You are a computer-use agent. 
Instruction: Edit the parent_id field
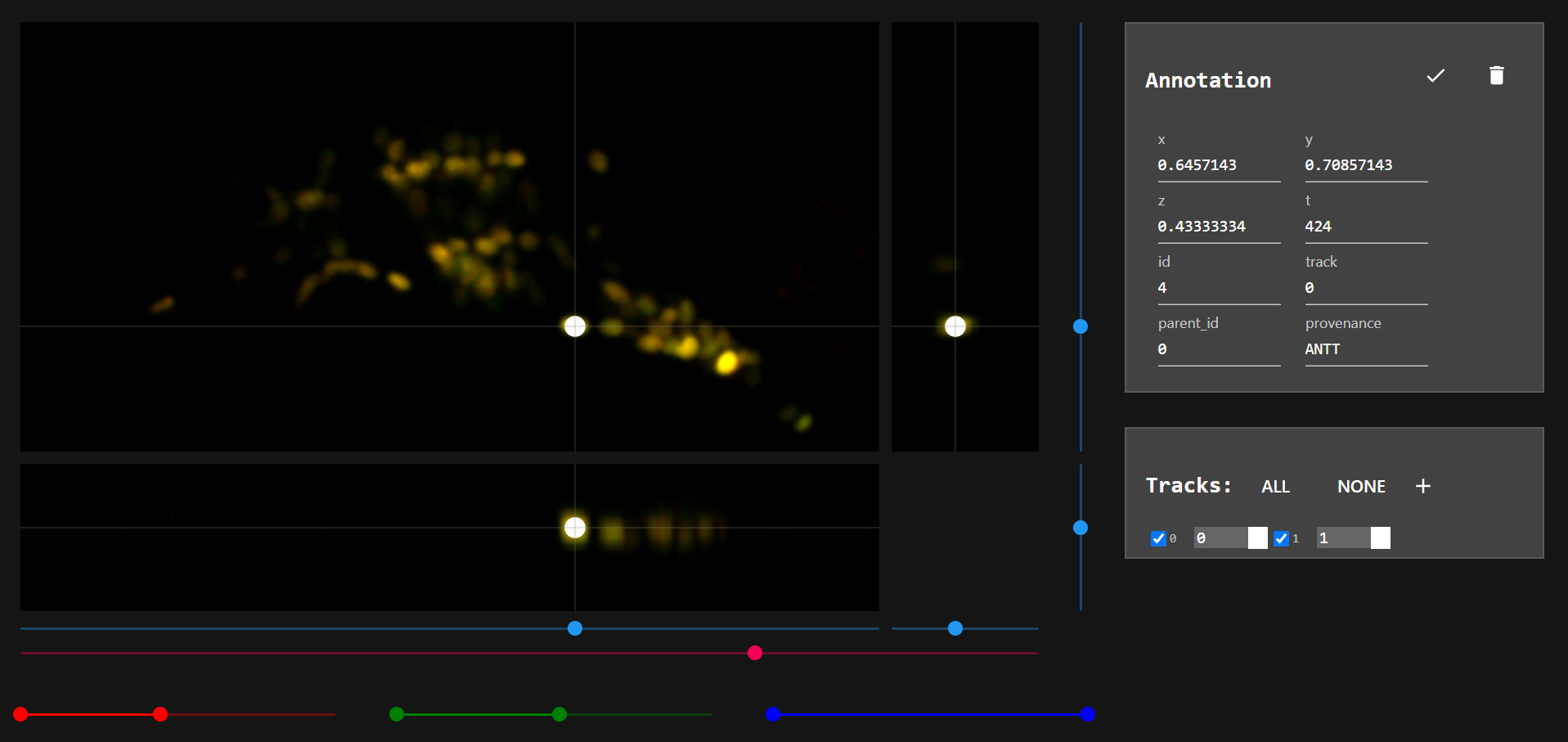1219,349
